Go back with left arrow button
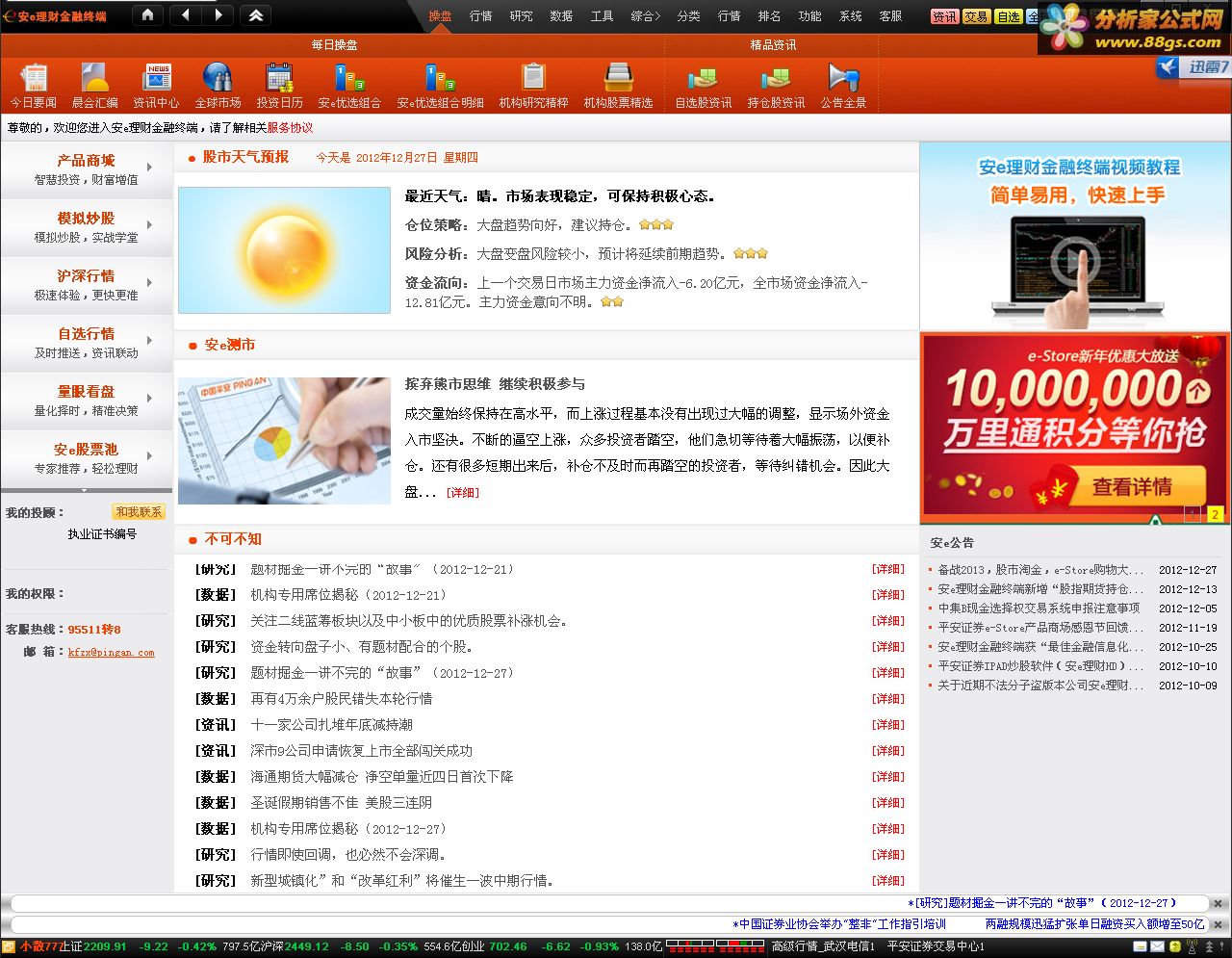 185,15
